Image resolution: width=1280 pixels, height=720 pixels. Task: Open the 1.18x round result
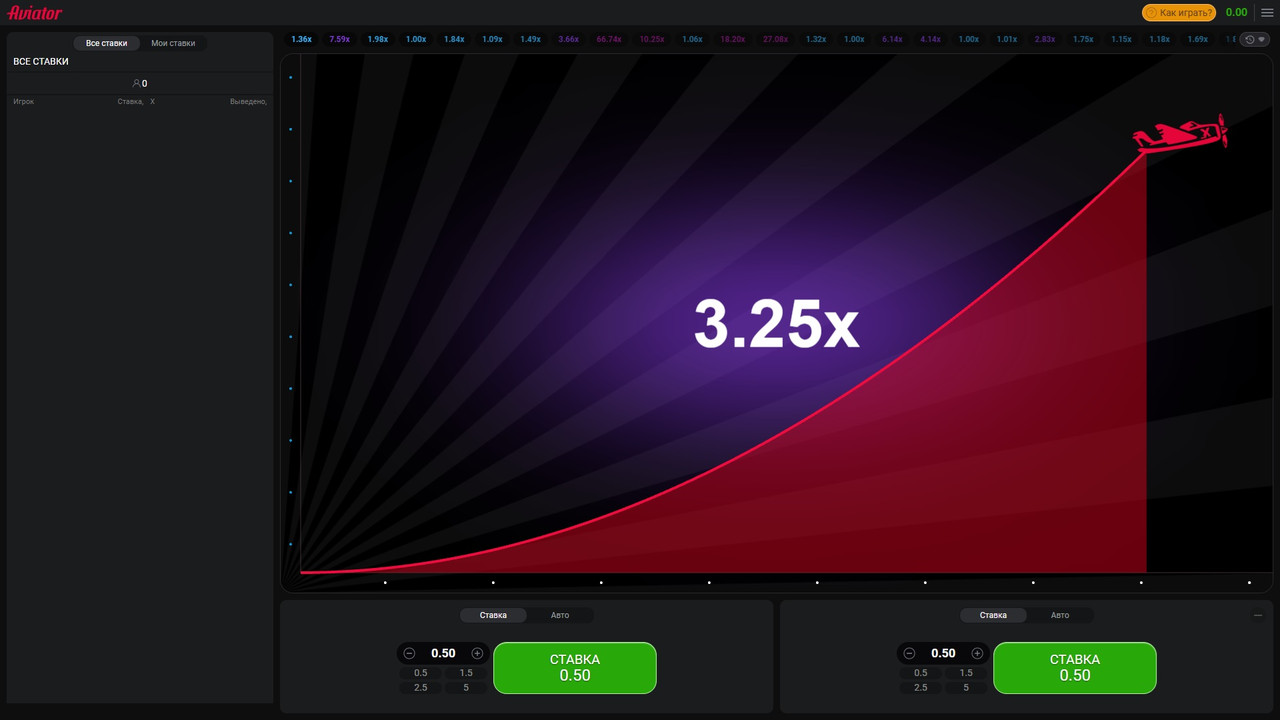click(x=1159, y=39)
